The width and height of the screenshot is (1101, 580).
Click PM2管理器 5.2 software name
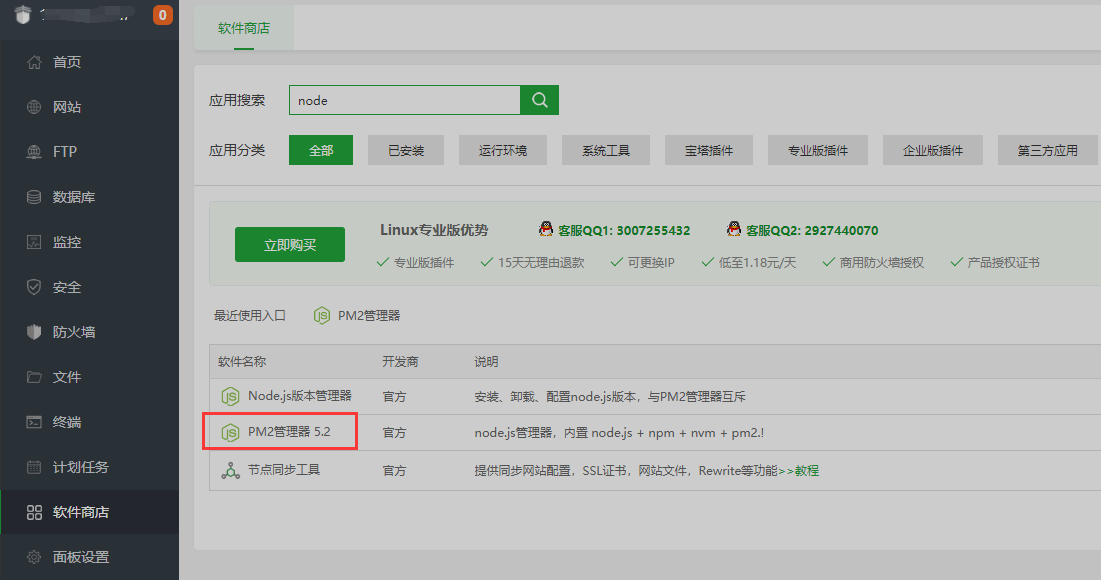coord(289,432)
